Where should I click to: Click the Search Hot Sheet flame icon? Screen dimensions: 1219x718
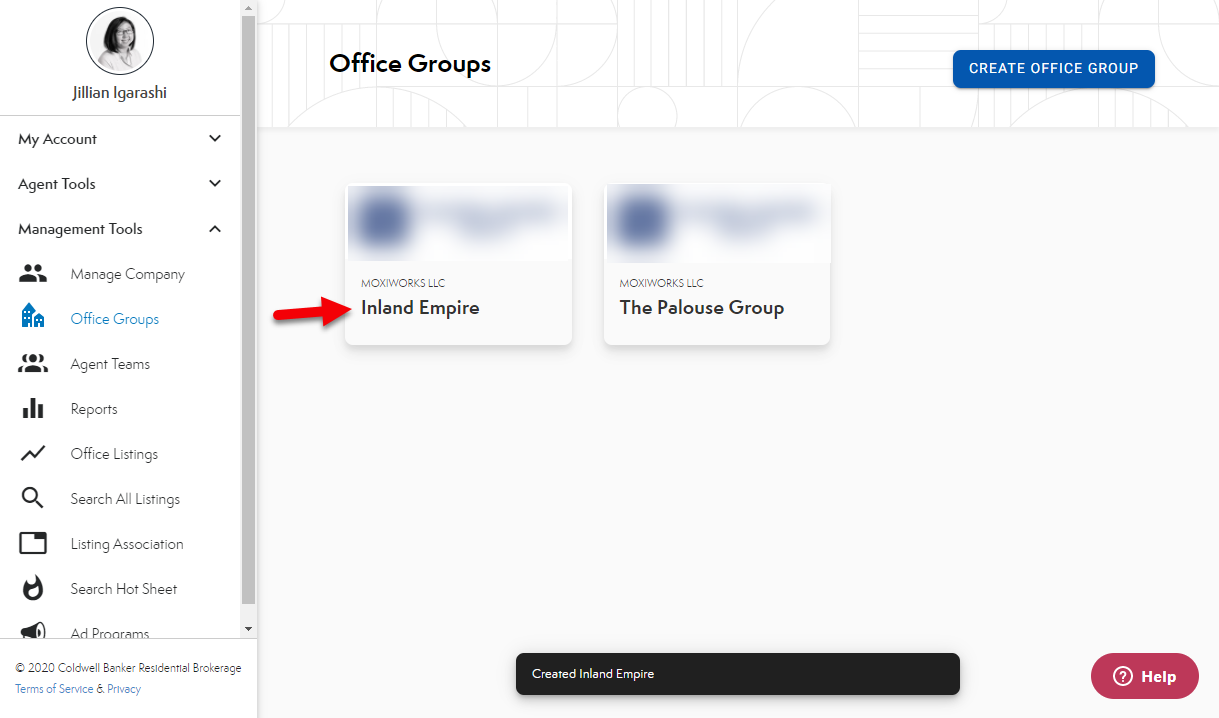coord(33,589)
